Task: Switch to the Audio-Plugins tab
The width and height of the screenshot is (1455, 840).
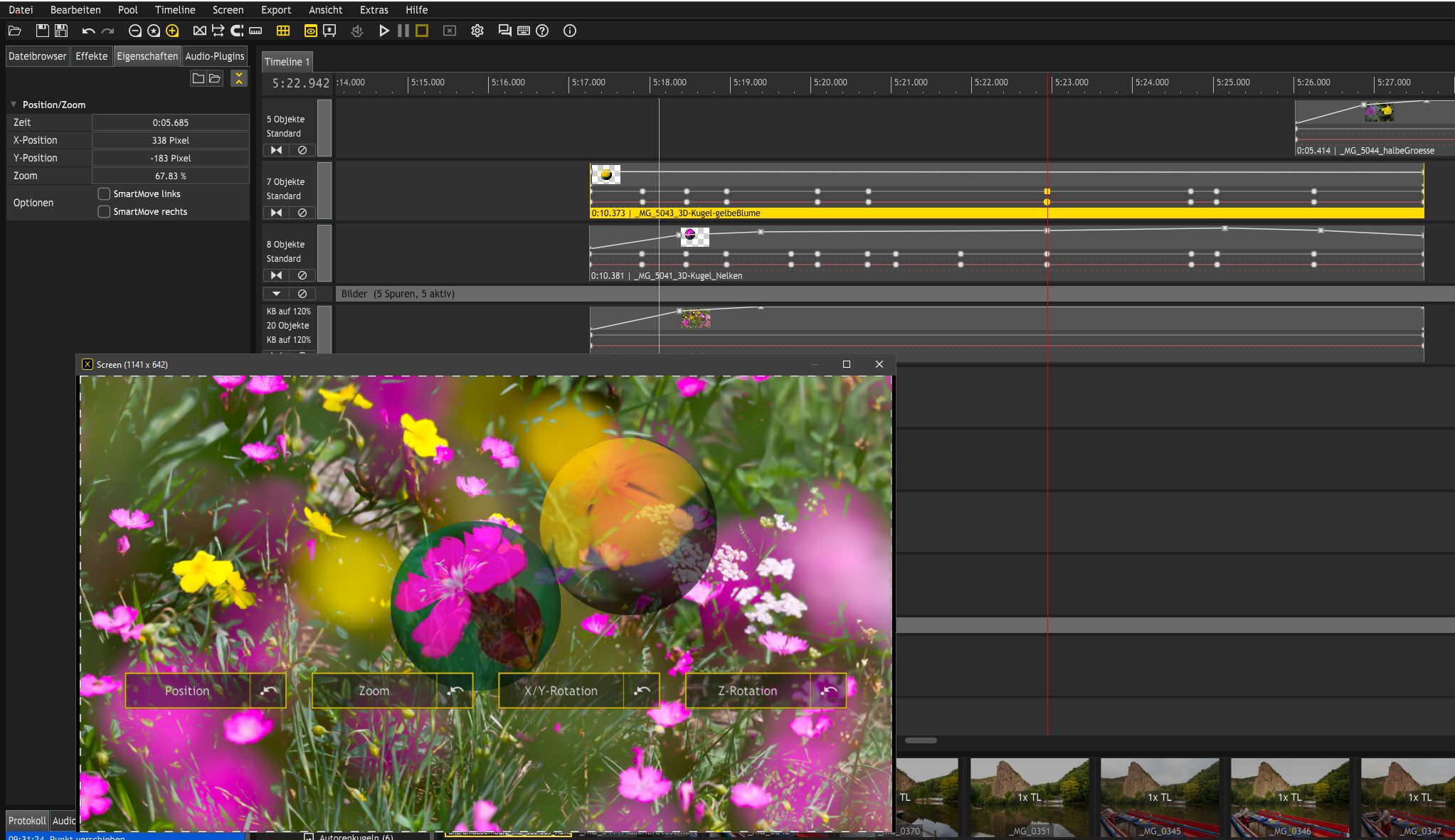Action: [214, 56]
